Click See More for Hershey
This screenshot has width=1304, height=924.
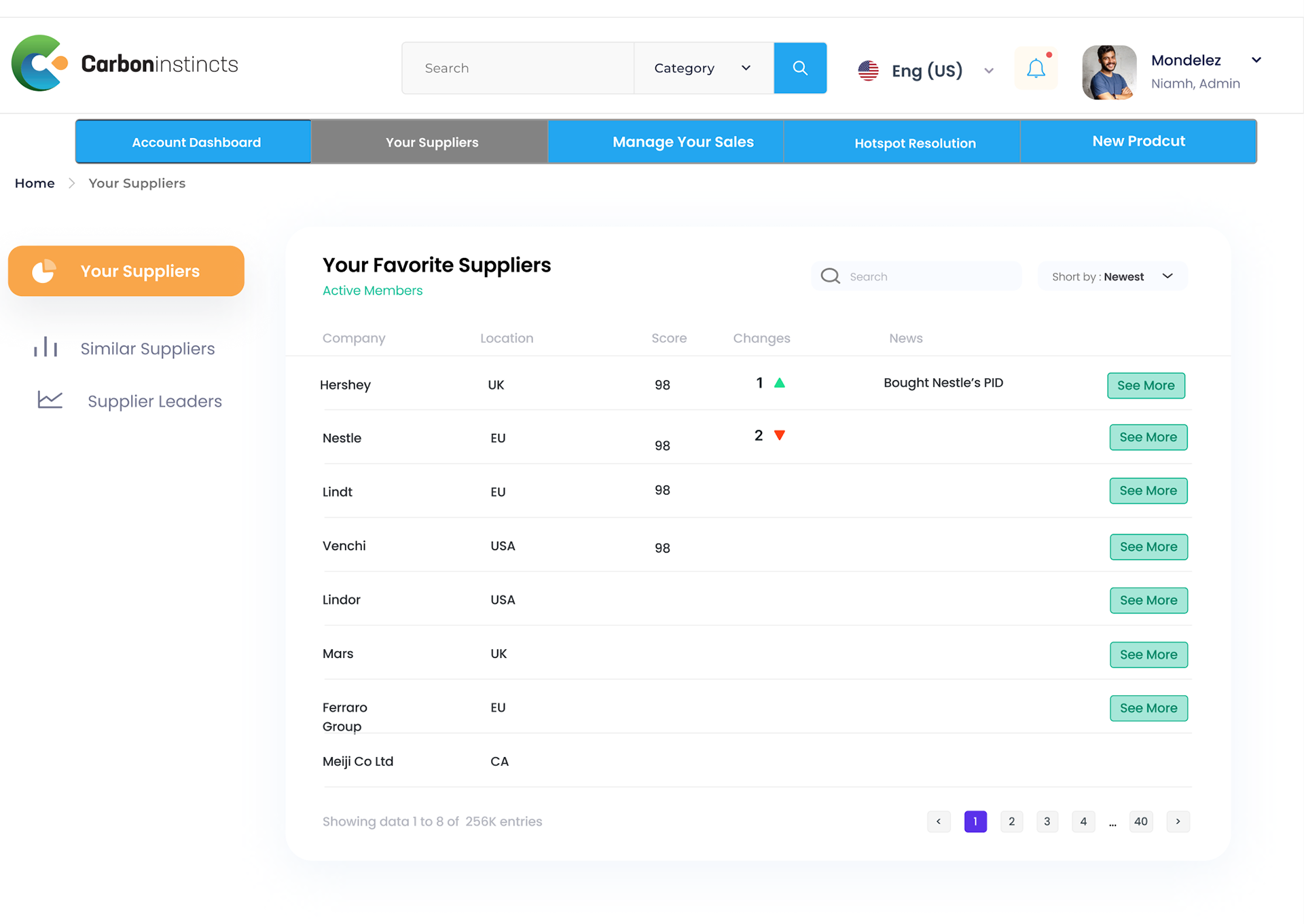coord(1146,386)
